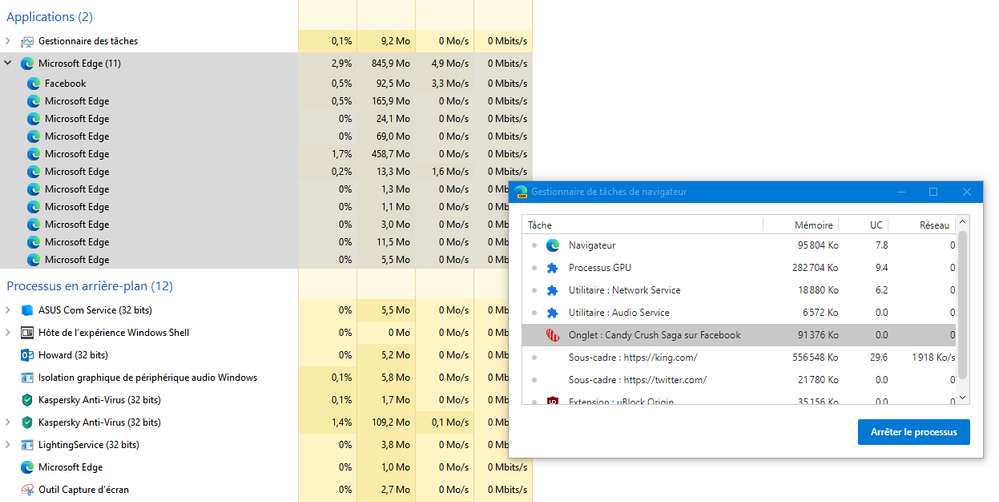Viewport: 999px width, 502px height.
Task: Select Sous-cadre : https://twitter.com/ row
Action: (x=739, y=380)
